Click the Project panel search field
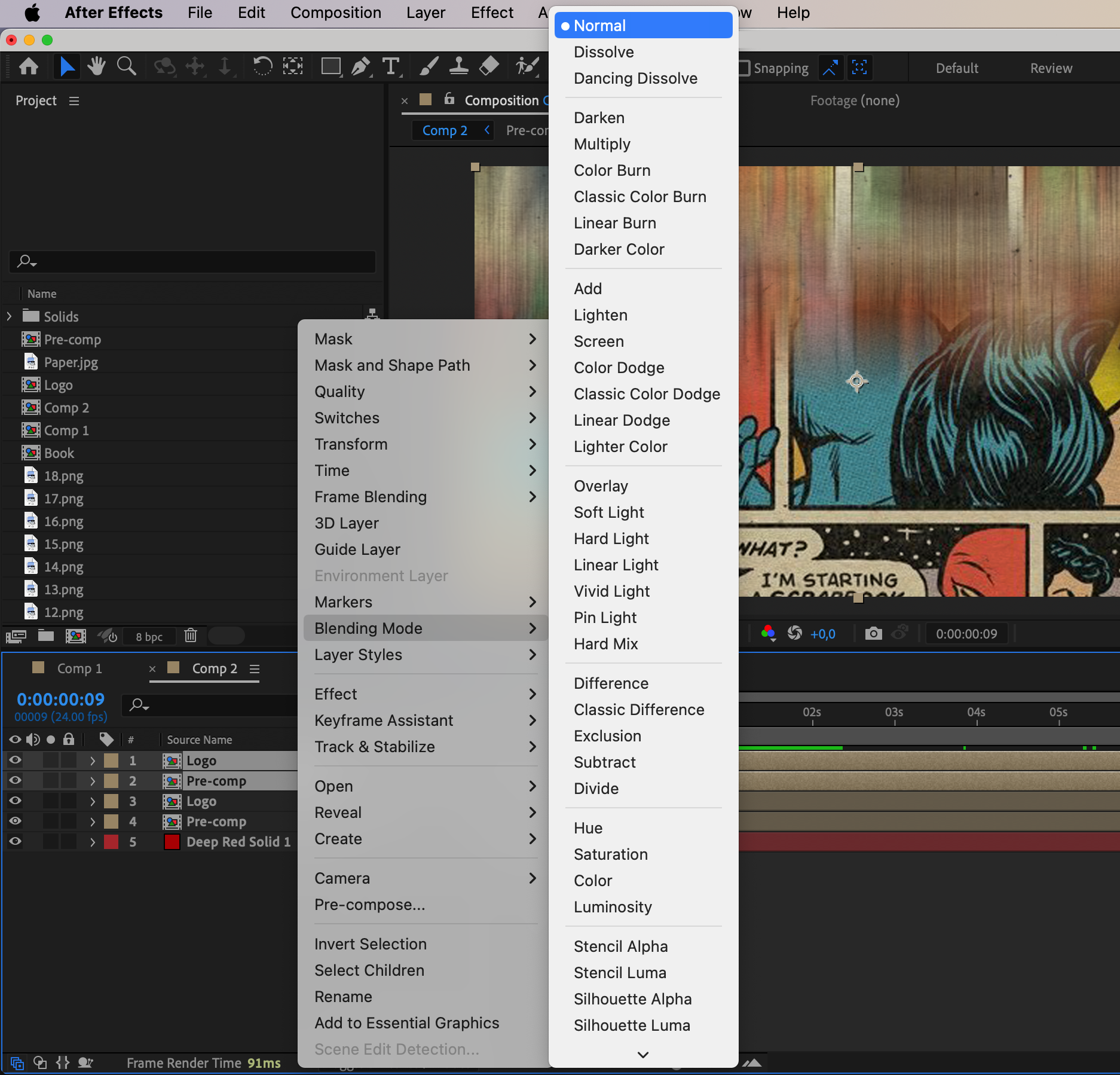Screen dimensions: 1120x1075 192,261
